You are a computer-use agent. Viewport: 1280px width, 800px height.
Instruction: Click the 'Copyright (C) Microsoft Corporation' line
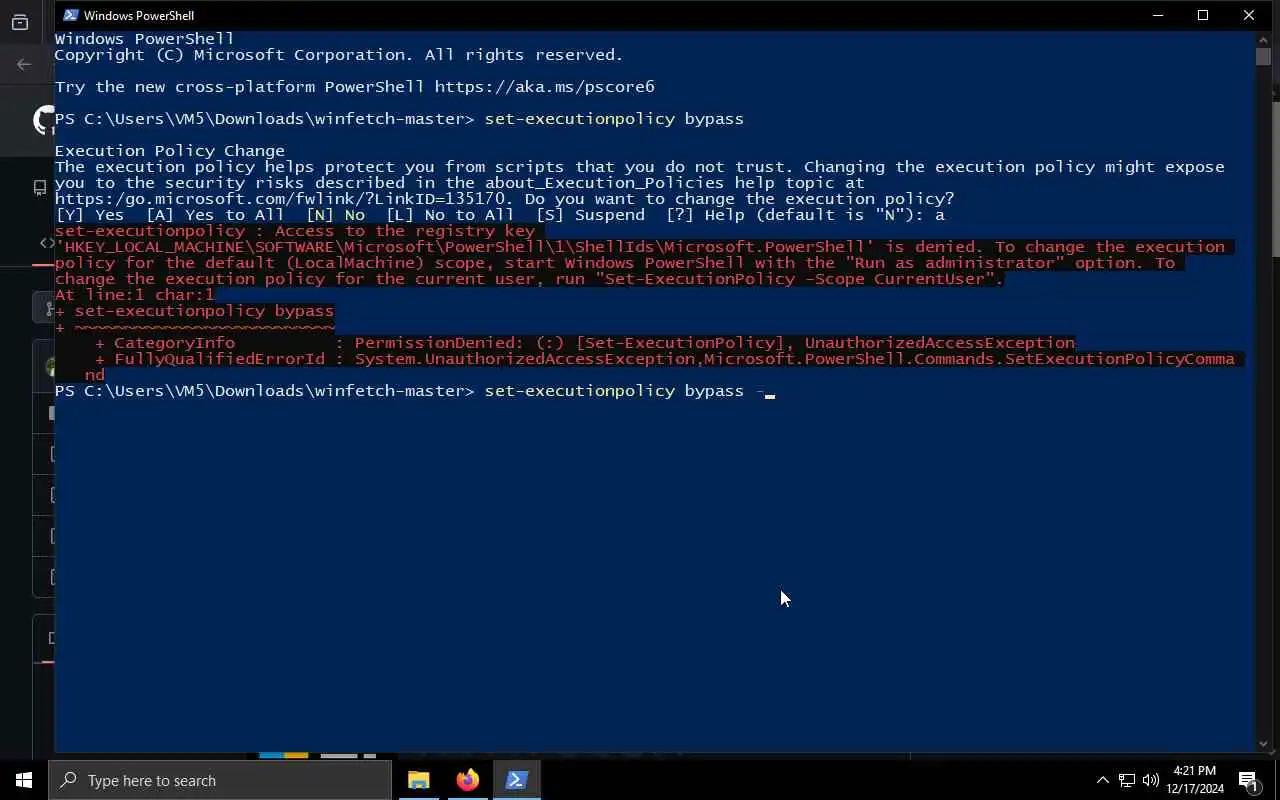tap(339, 55)
